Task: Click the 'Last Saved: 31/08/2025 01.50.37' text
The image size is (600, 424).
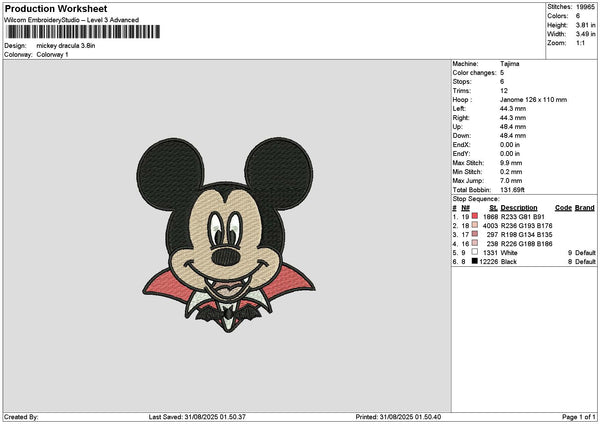Action: [x=197, y=417]
